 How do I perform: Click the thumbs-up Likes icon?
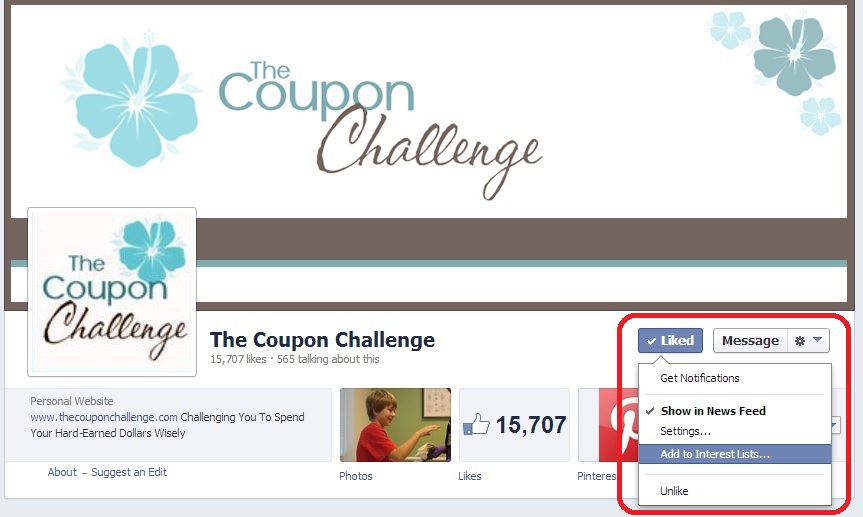[476, 425]
